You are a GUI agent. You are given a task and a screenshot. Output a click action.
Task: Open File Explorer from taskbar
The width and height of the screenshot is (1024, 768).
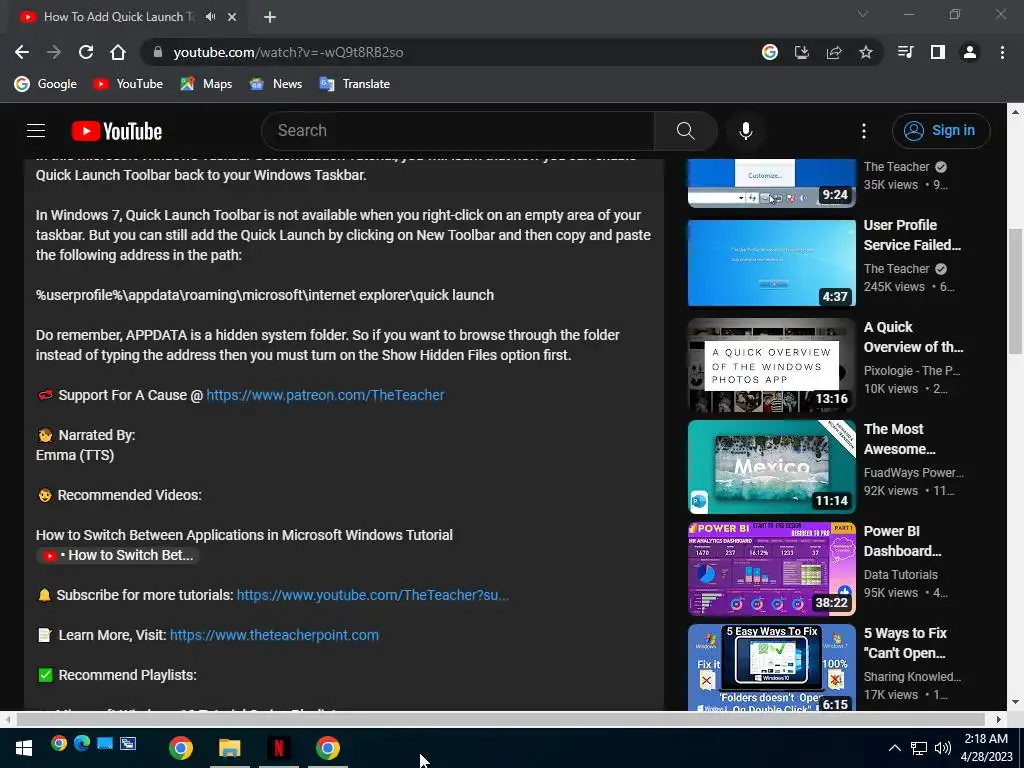coord(229,748)
